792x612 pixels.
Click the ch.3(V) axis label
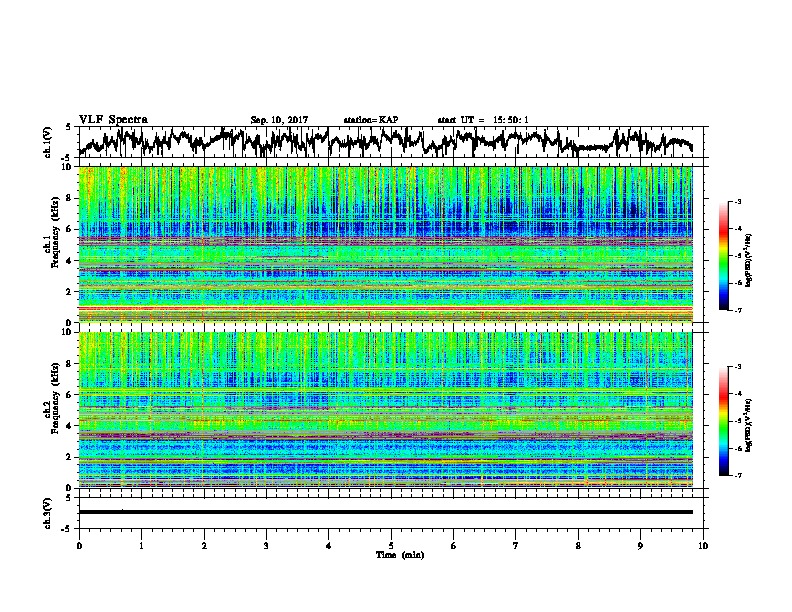pyautogui.click(x=48, y=513)
